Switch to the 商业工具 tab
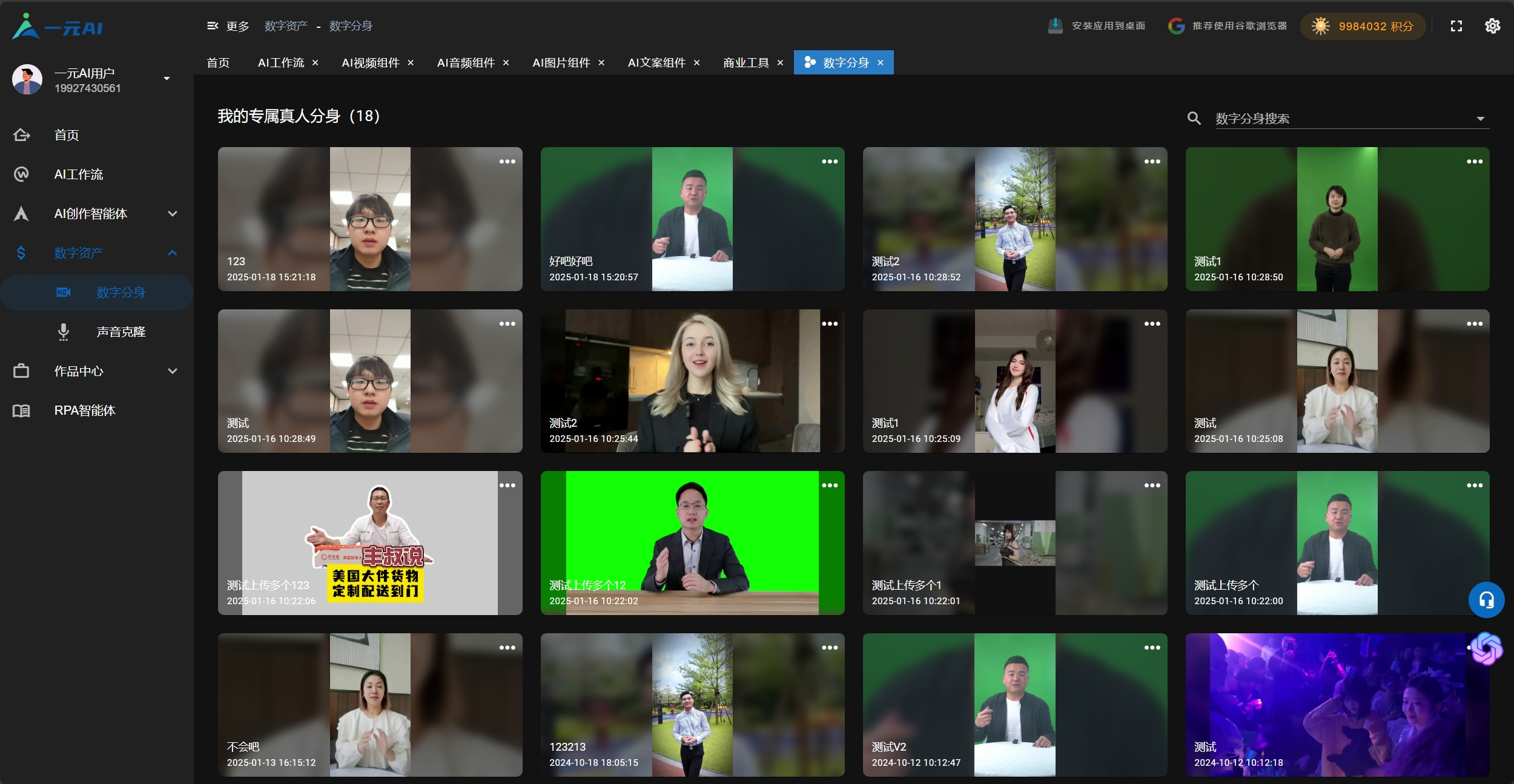Image resolution: width=1514 pixels, height=784 pixels. (x=745, y=63)
